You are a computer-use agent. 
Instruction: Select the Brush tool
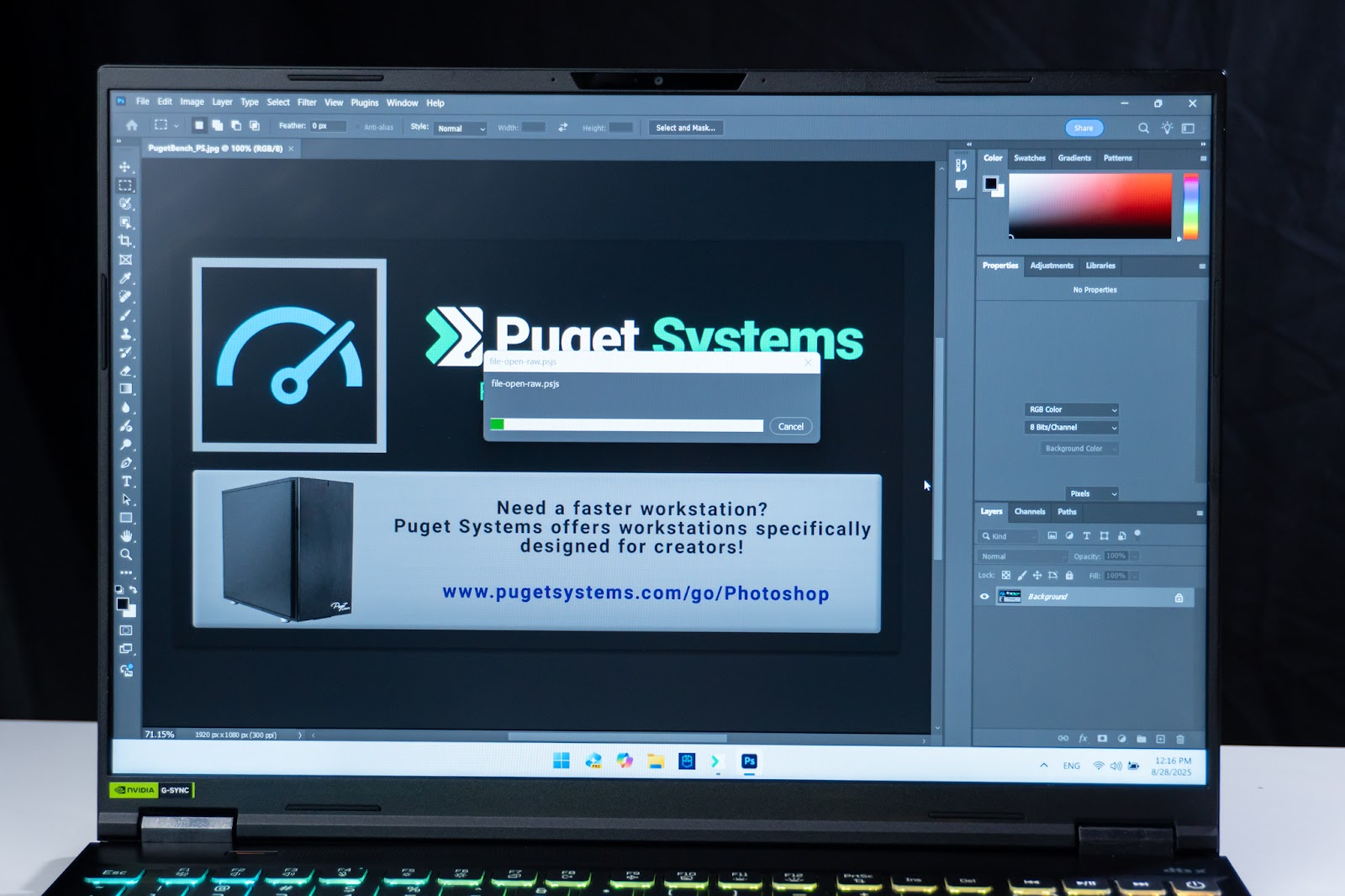pos(125,315)
